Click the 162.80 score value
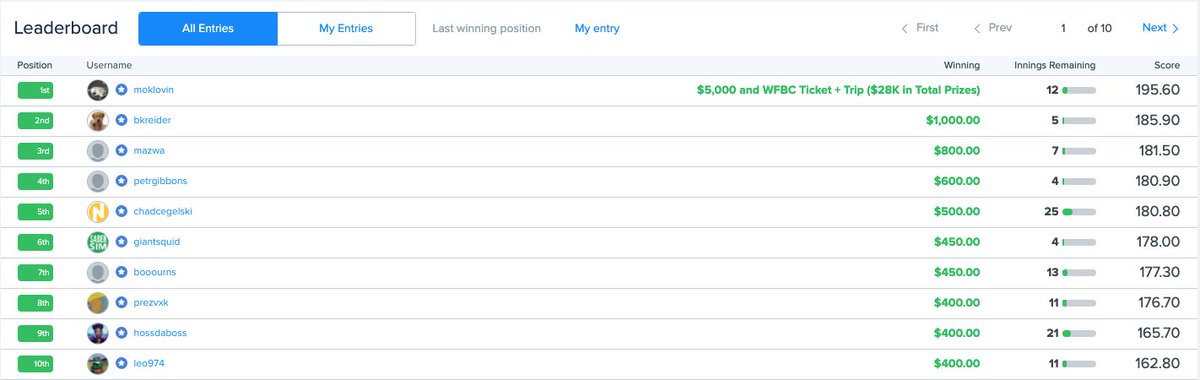Viewport: 1200px width, 380px height. coord(1158,363)
